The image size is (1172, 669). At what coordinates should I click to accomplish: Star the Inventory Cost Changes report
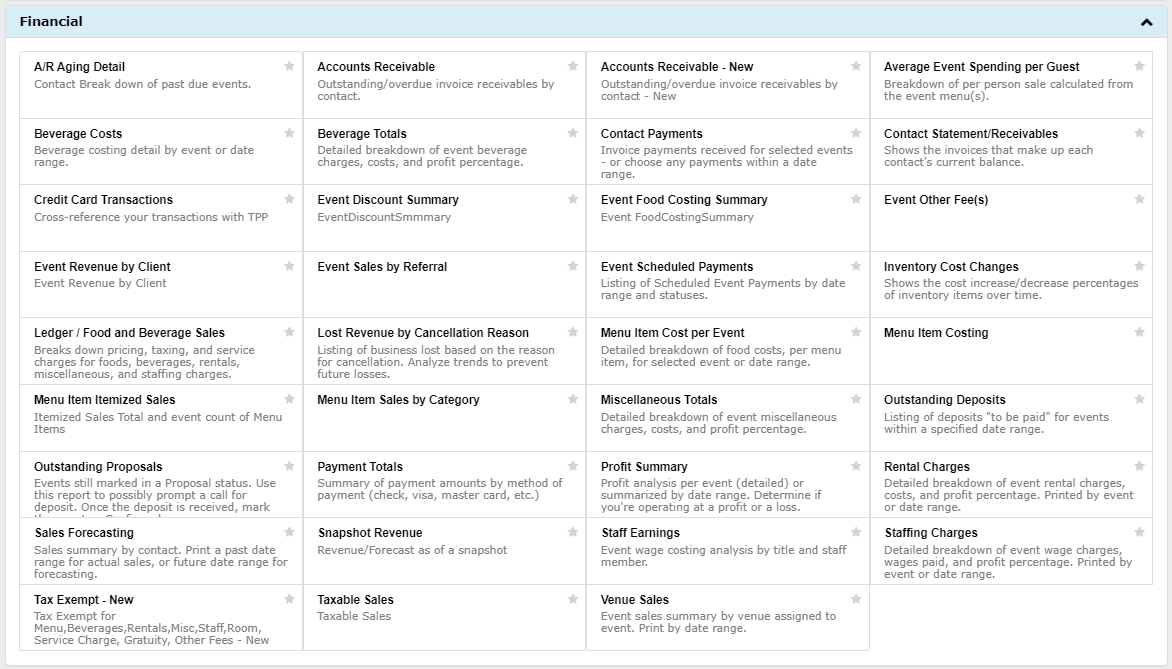(1139, 266)
